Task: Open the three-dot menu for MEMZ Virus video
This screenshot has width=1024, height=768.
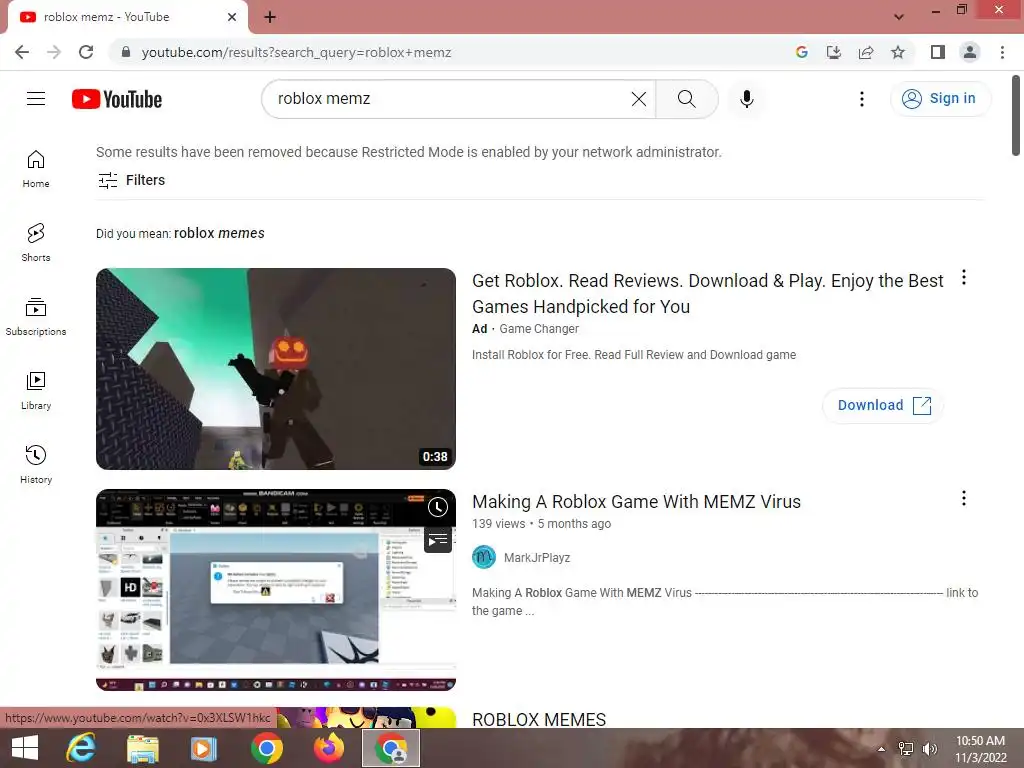Action: [x=964, y=498]
